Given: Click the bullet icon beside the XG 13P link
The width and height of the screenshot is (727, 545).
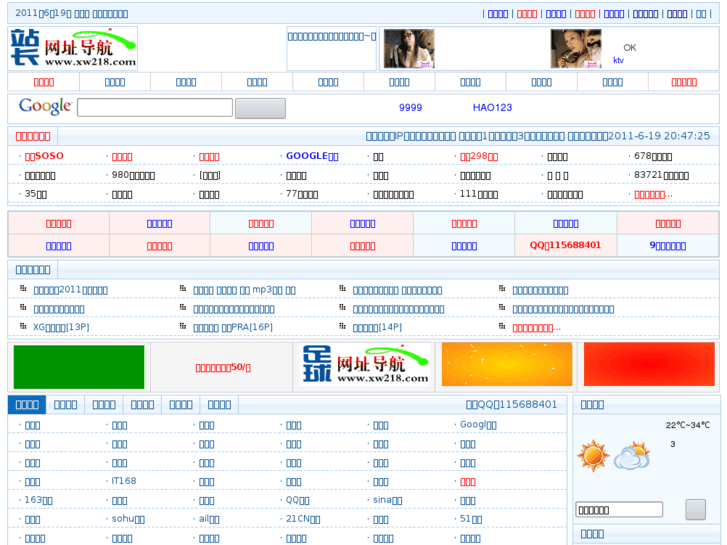Looking at the screenshot, I should click(x=23, y=326).
